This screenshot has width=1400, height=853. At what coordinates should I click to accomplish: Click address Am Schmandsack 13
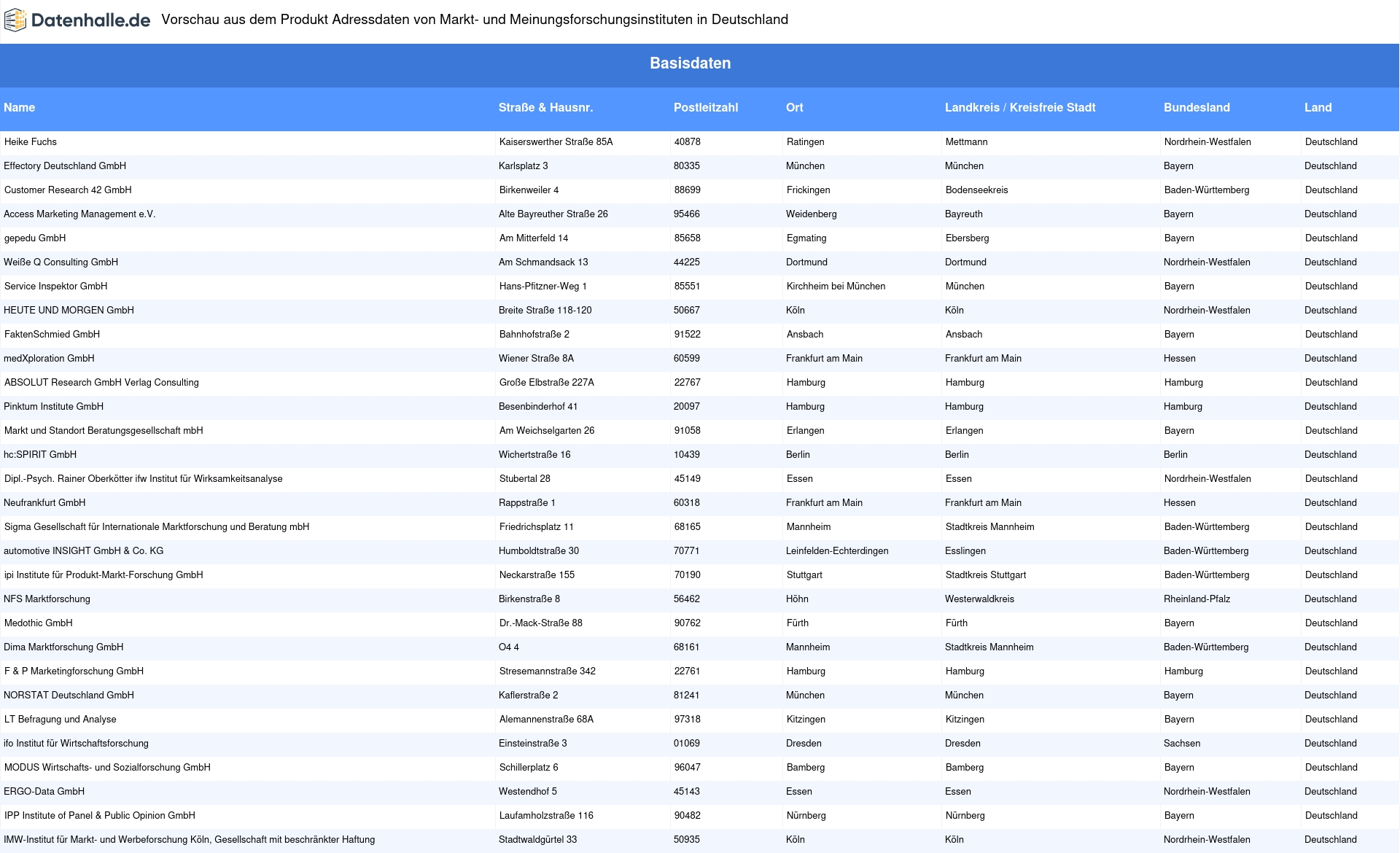click(543, 262)
